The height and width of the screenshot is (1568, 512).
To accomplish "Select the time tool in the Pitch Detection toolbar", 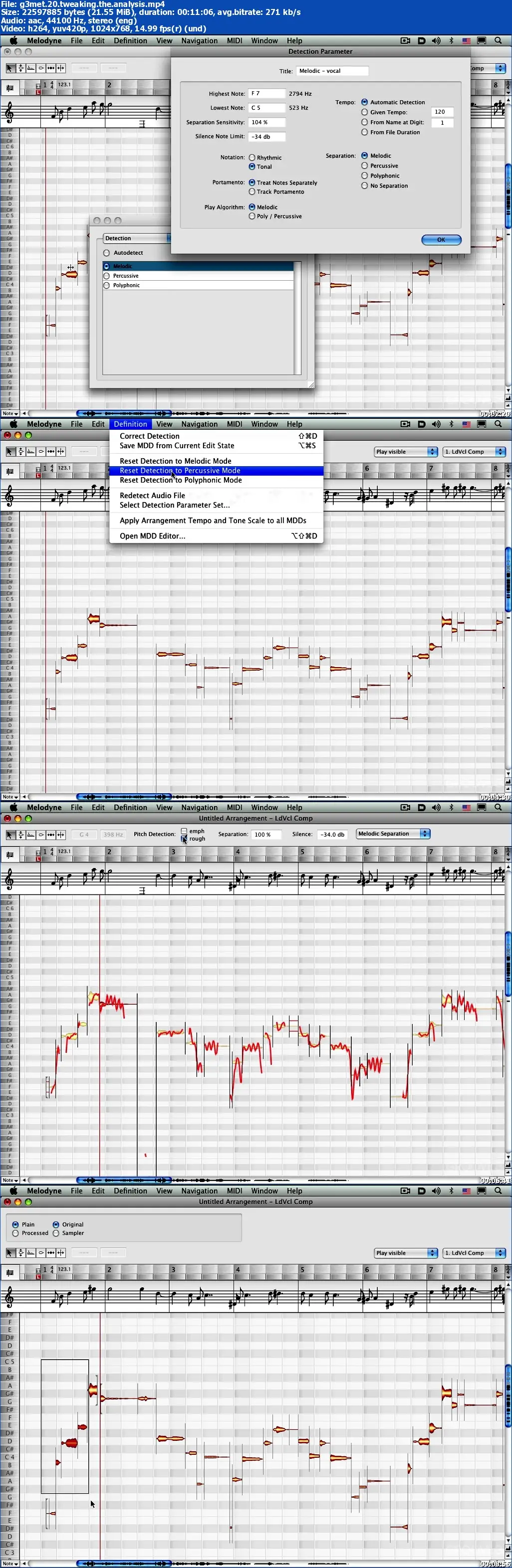I will pos(50,835).
